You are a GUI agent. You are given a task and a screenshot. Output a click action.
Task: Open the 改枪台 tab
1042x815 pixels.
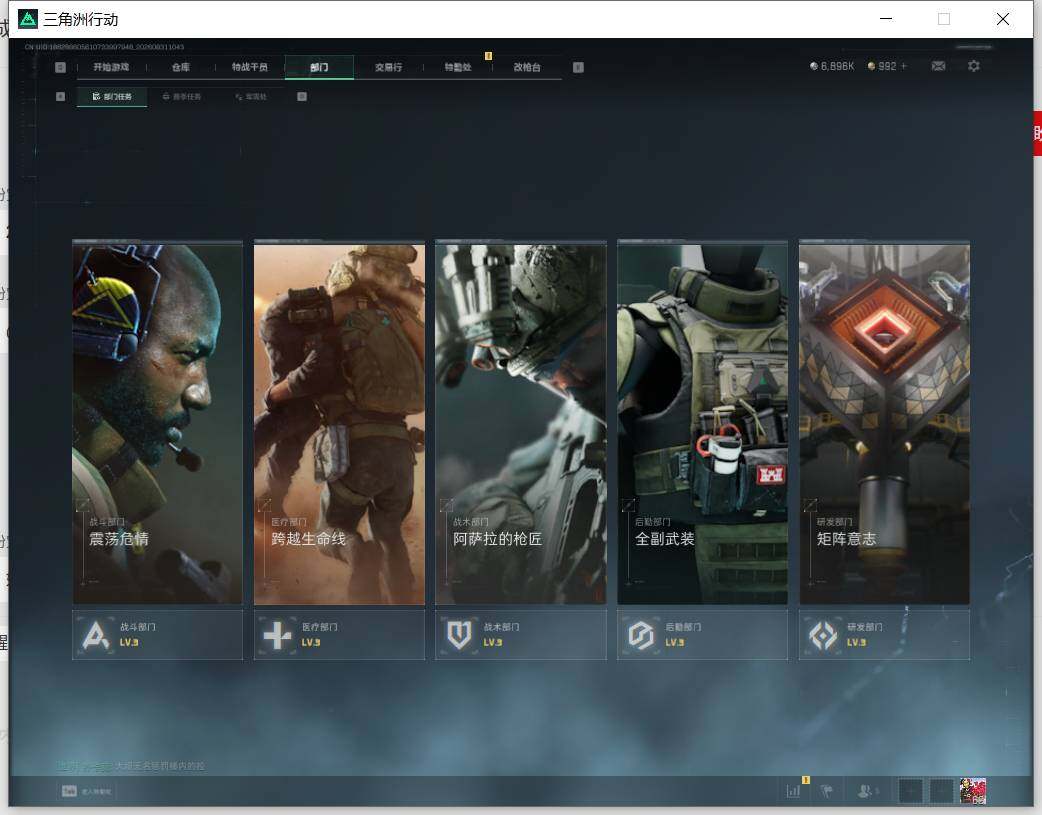[x=527, y=67]
